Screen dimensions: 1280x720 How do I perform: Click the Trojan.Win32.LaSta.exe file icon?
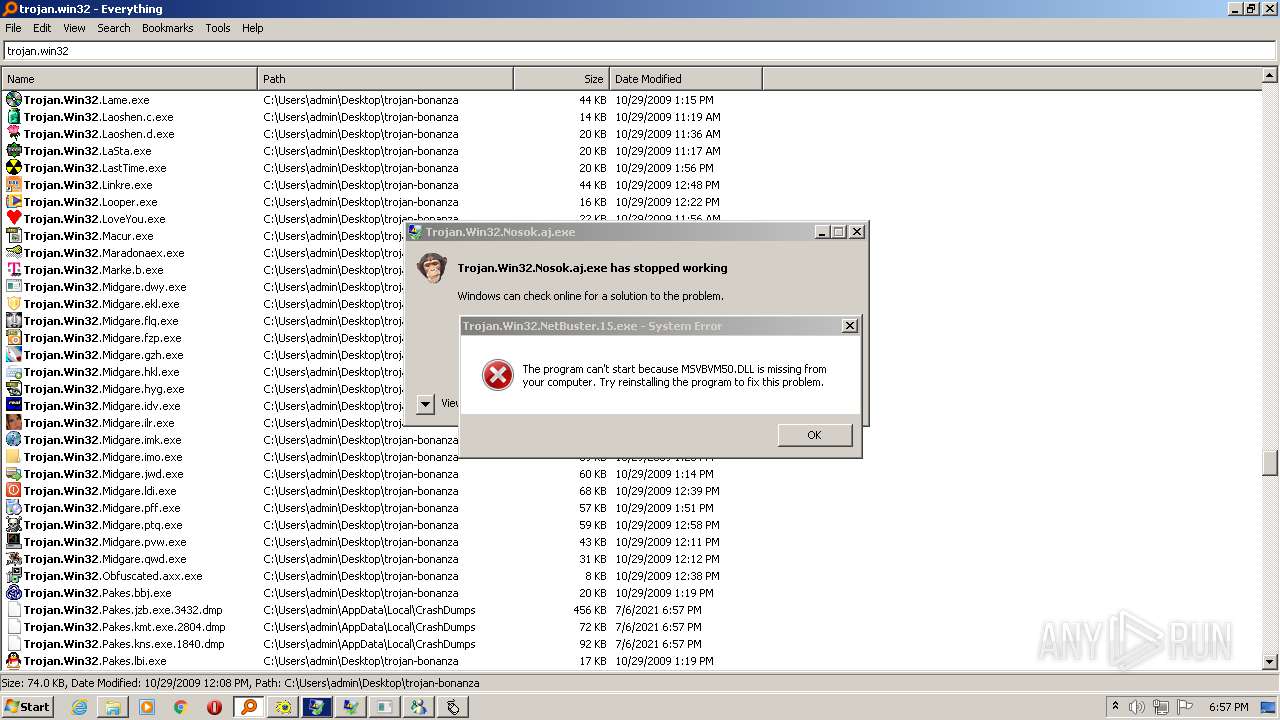(14, 151)
